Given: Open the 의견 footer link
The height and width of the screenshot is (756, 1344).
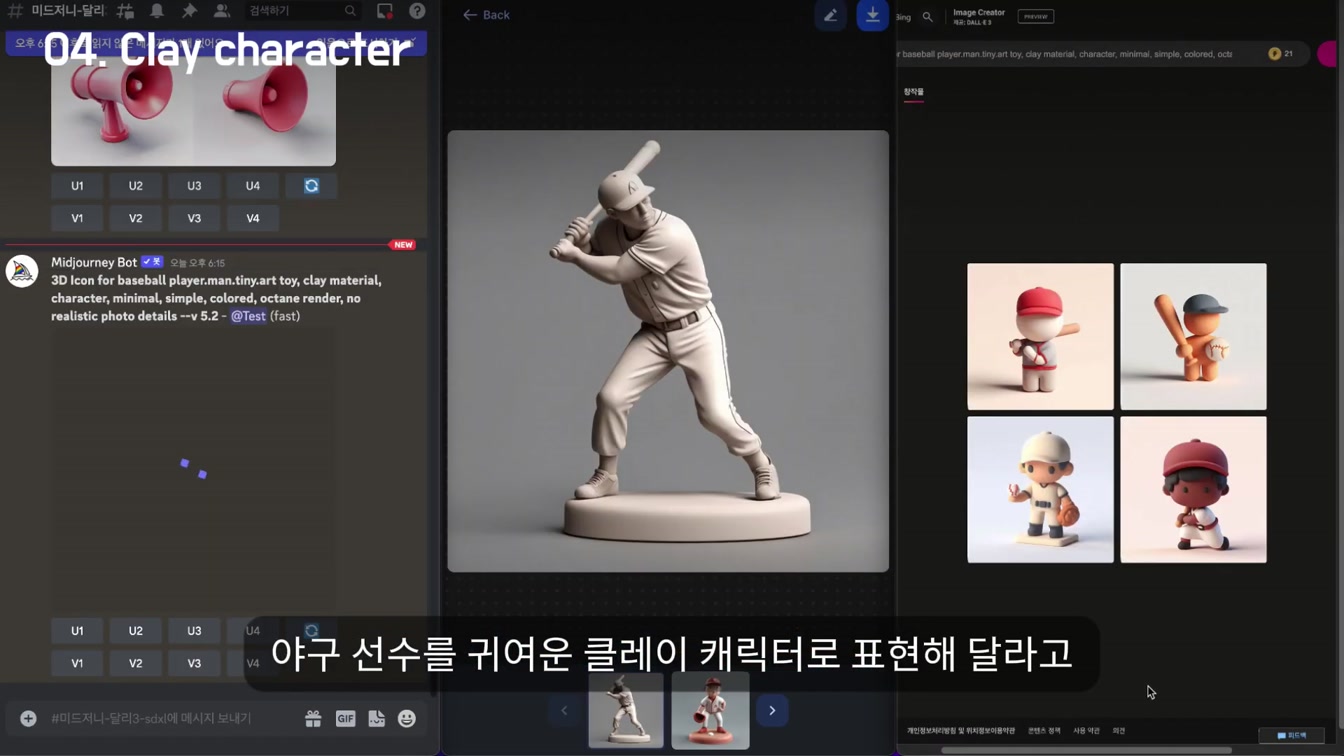Looking at the screenshot, I should 1119,731.
